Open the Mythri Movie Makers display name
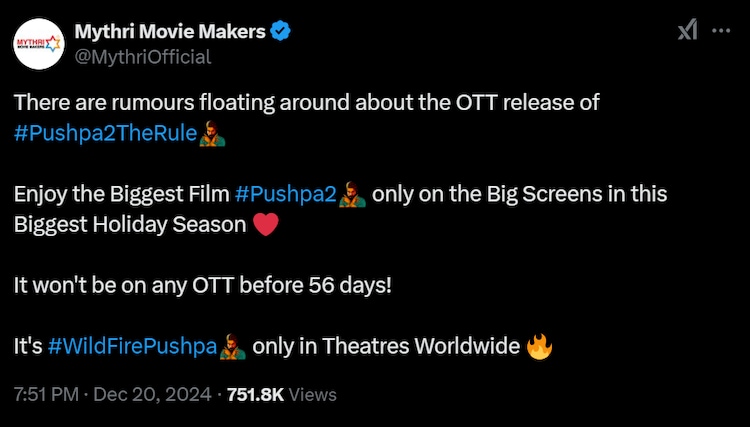 pos(170,31)
